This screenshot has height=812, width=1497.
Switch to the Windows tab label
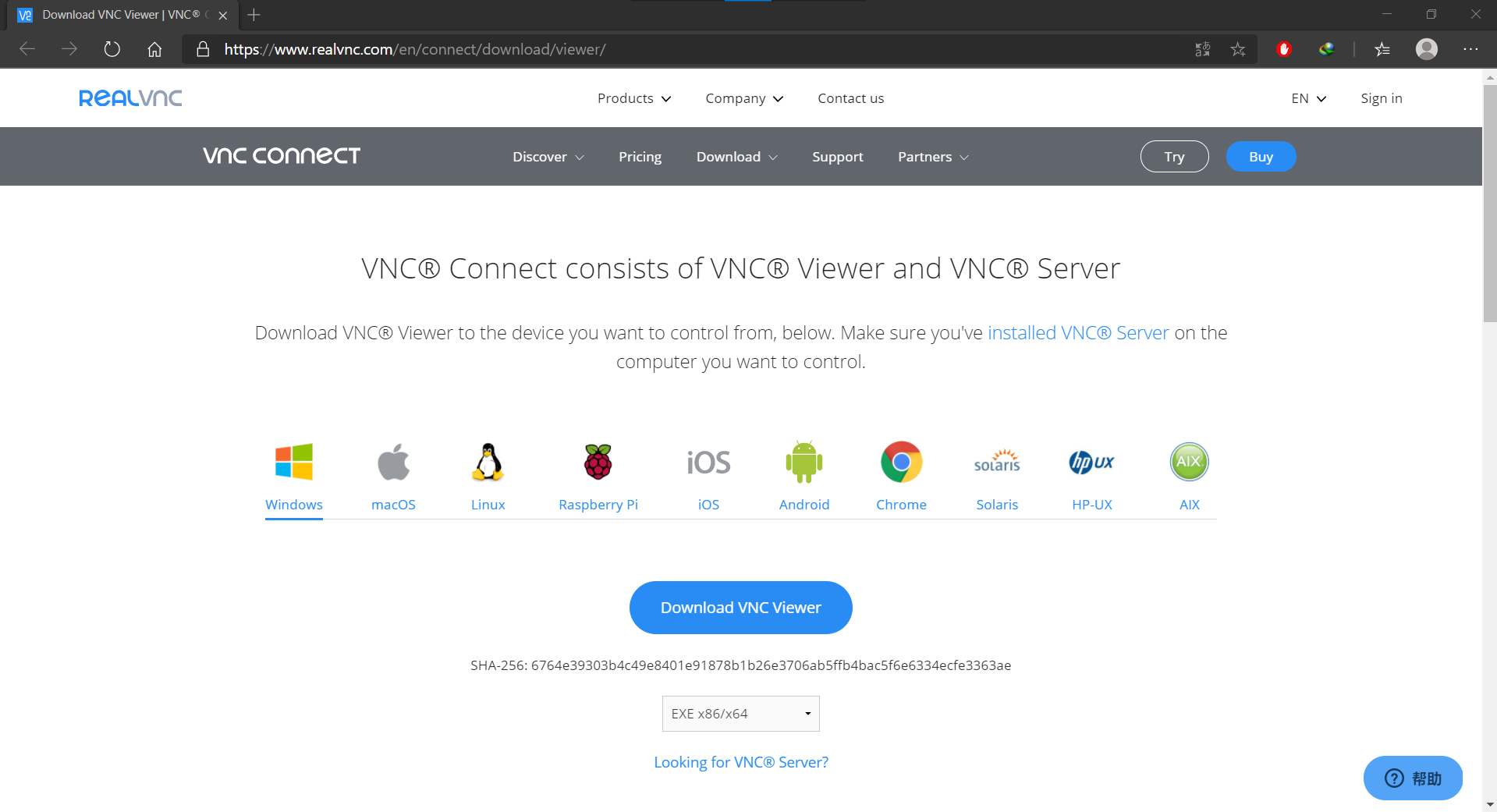coord(294,505)
